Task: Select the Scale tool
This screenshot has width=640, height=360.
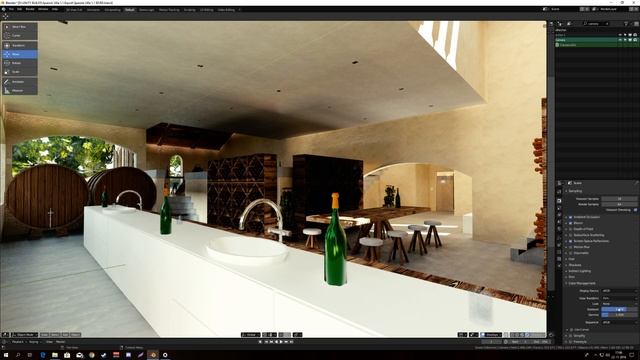Action: click(20, 72)
